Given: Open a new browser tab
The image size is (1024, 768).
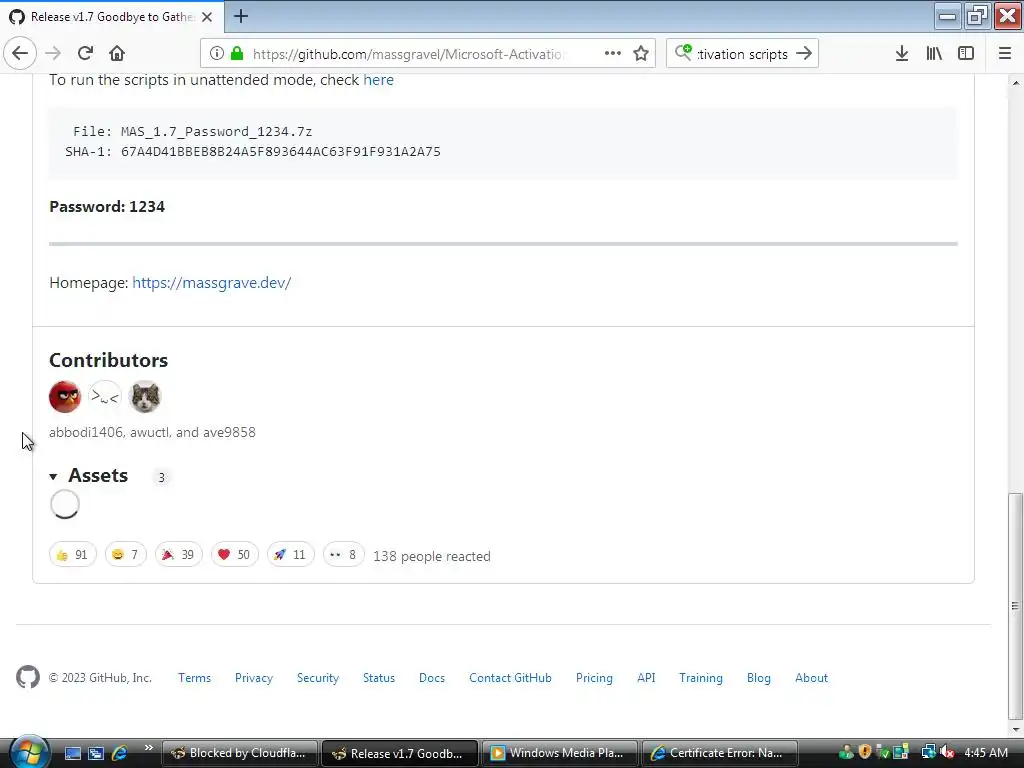Looking at the screenshot, I should coord(240,16).
